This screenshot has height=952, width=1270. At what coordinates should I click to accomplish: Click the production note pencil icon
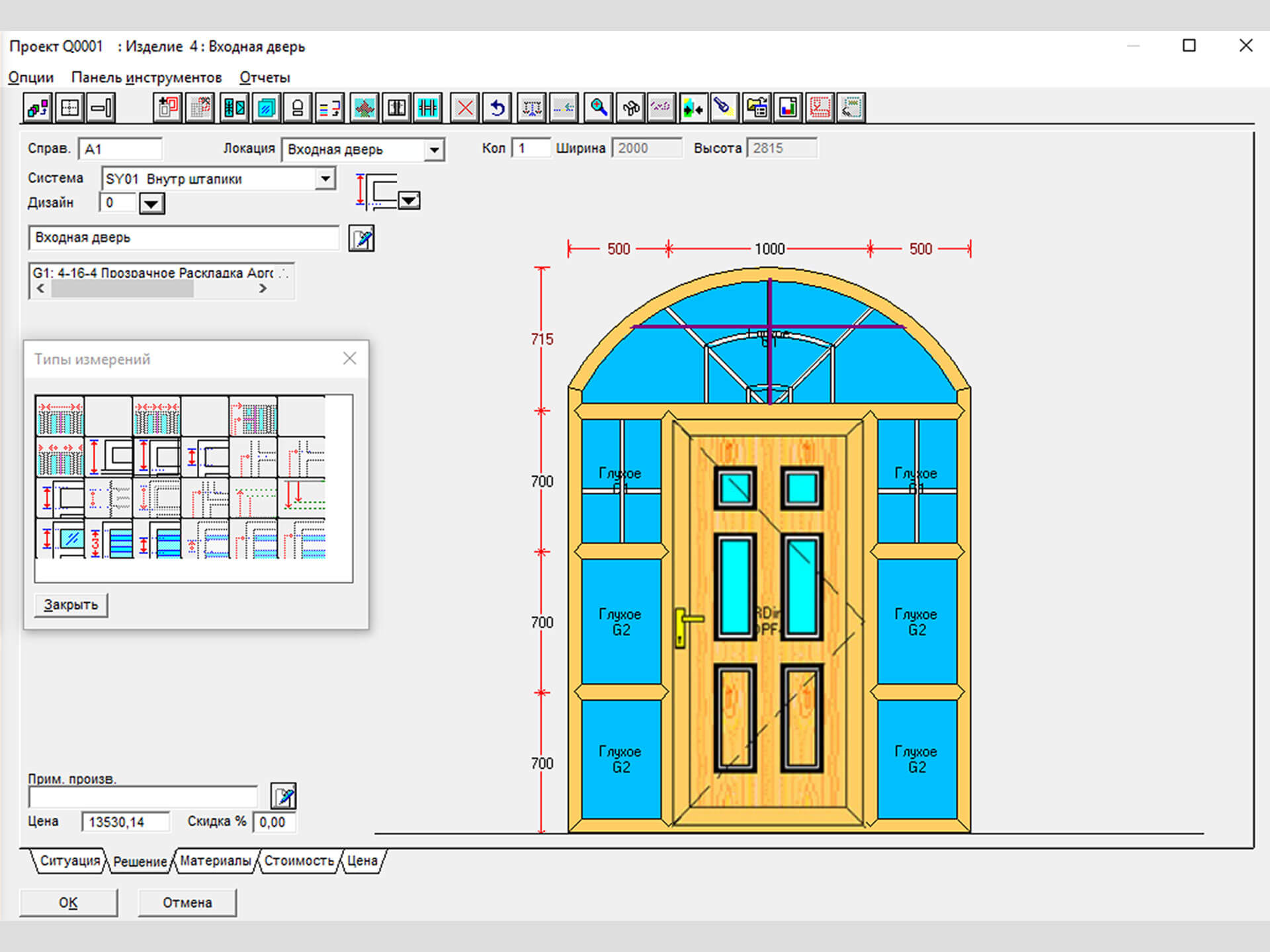(x=283, y=796)
